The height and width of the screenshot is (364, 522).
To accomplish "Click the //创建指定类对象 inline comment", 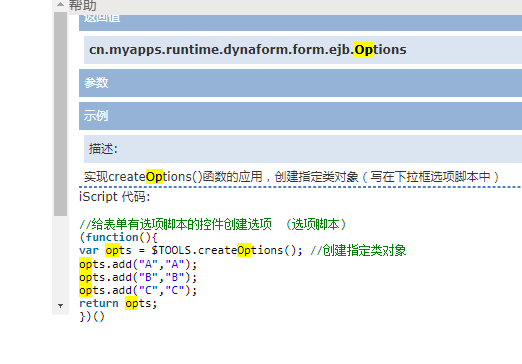I will pos(358,250).
